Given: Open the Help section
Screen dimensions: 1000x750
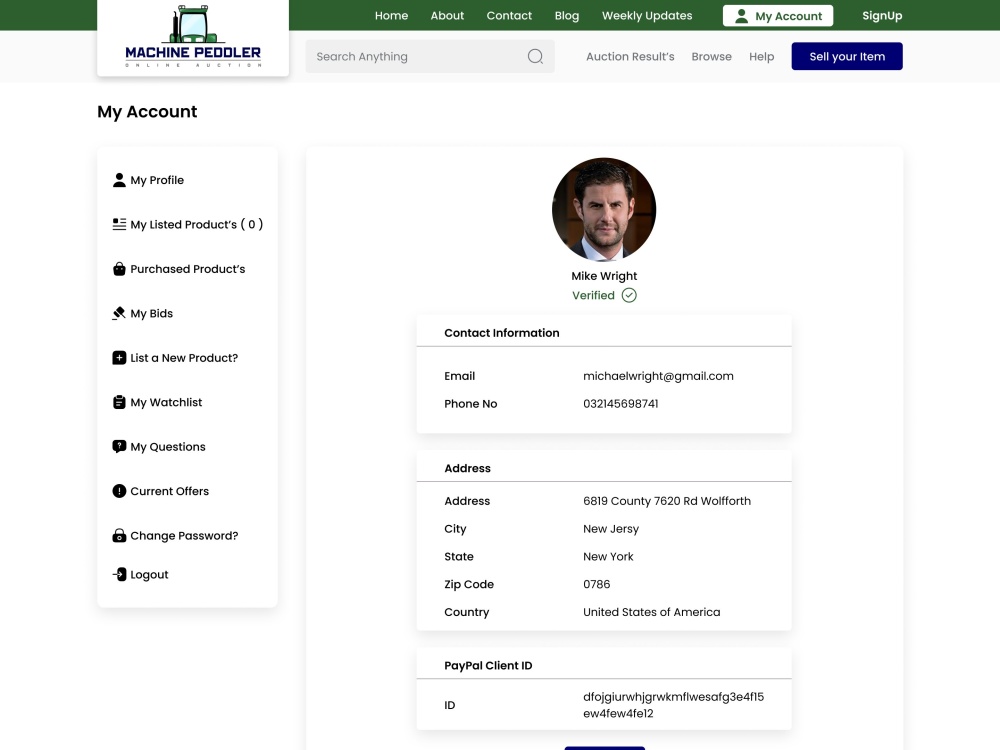Looking at the screenshot, I should 761,57.
